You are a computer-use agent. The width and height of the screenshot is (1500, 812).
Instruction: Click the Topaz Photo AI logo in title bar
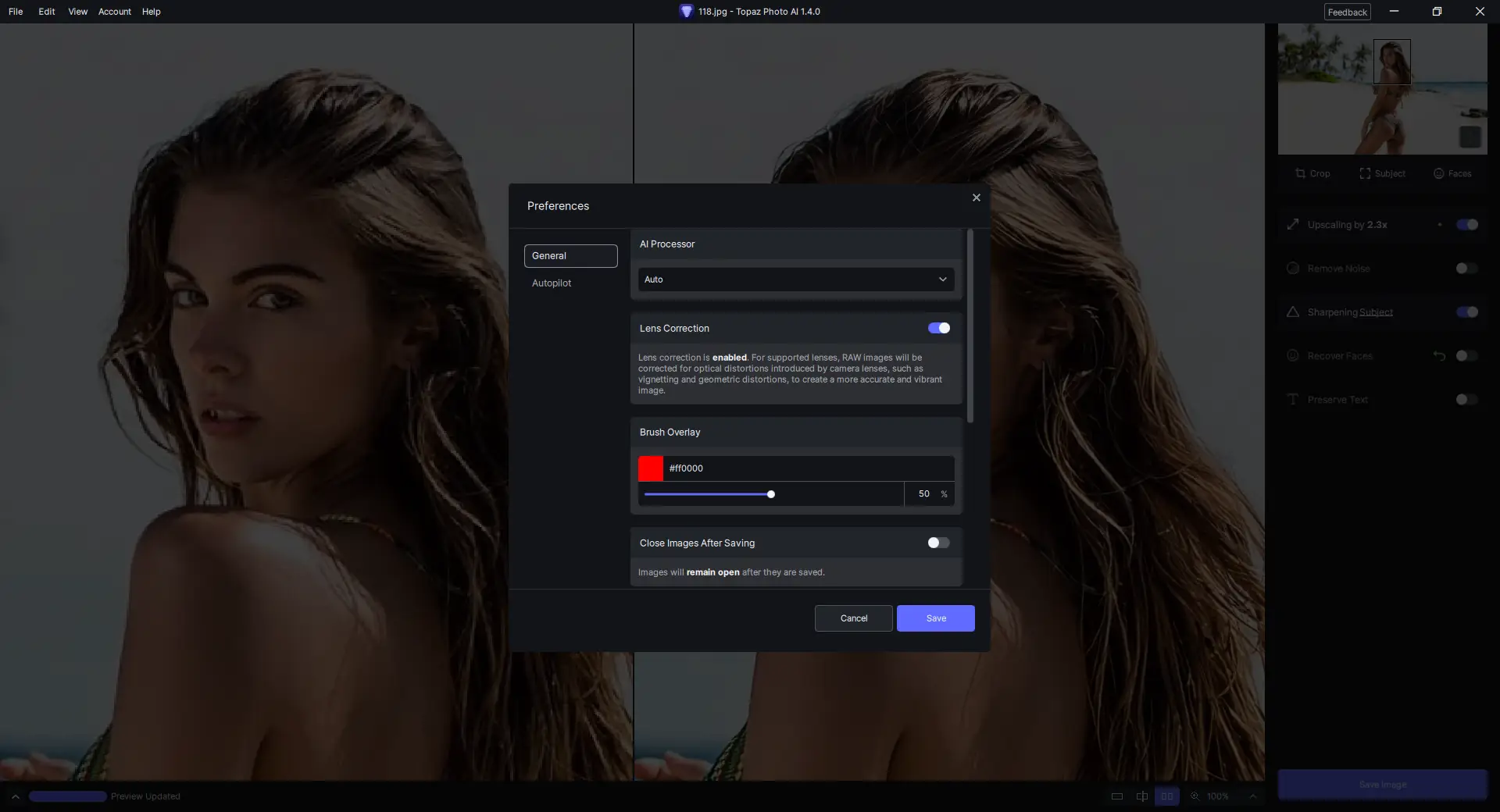click(x=686, y=12)
